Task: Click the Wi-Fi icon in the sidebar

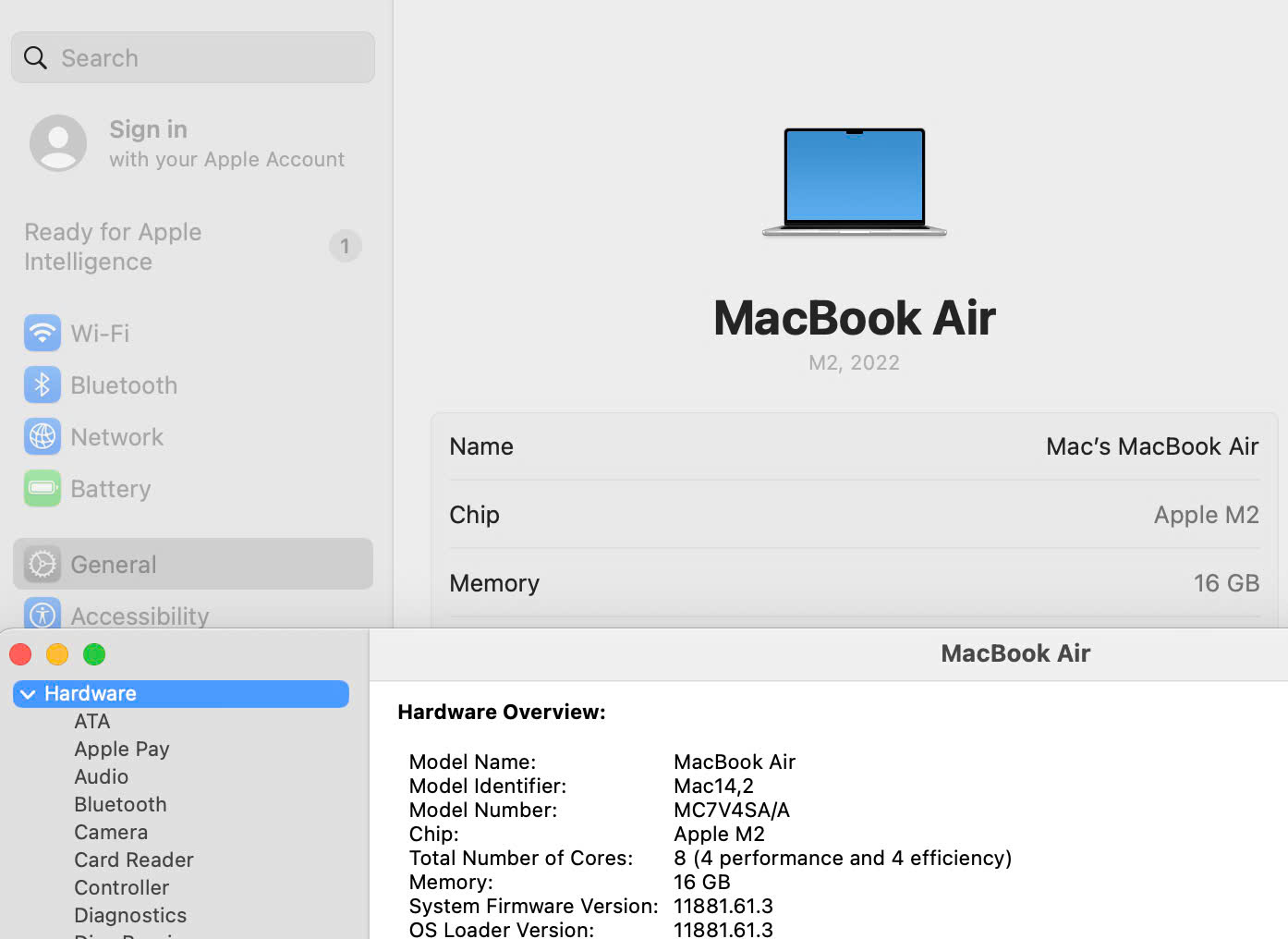Action: click(43, 333)
